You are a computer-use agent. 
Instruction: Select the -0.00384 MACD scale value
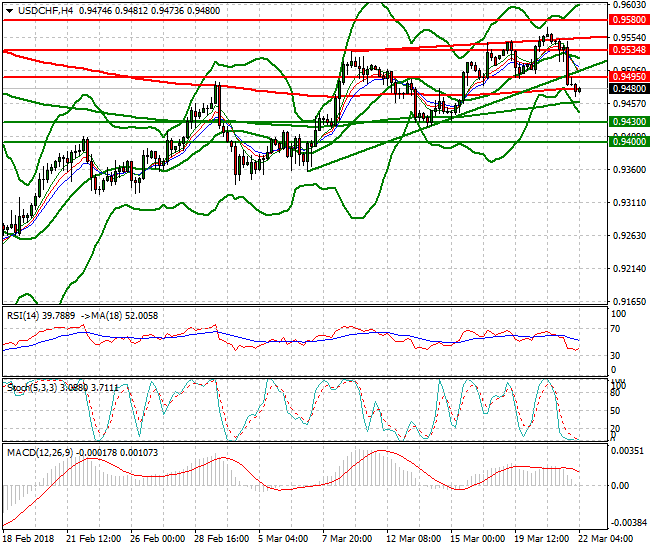627,523
